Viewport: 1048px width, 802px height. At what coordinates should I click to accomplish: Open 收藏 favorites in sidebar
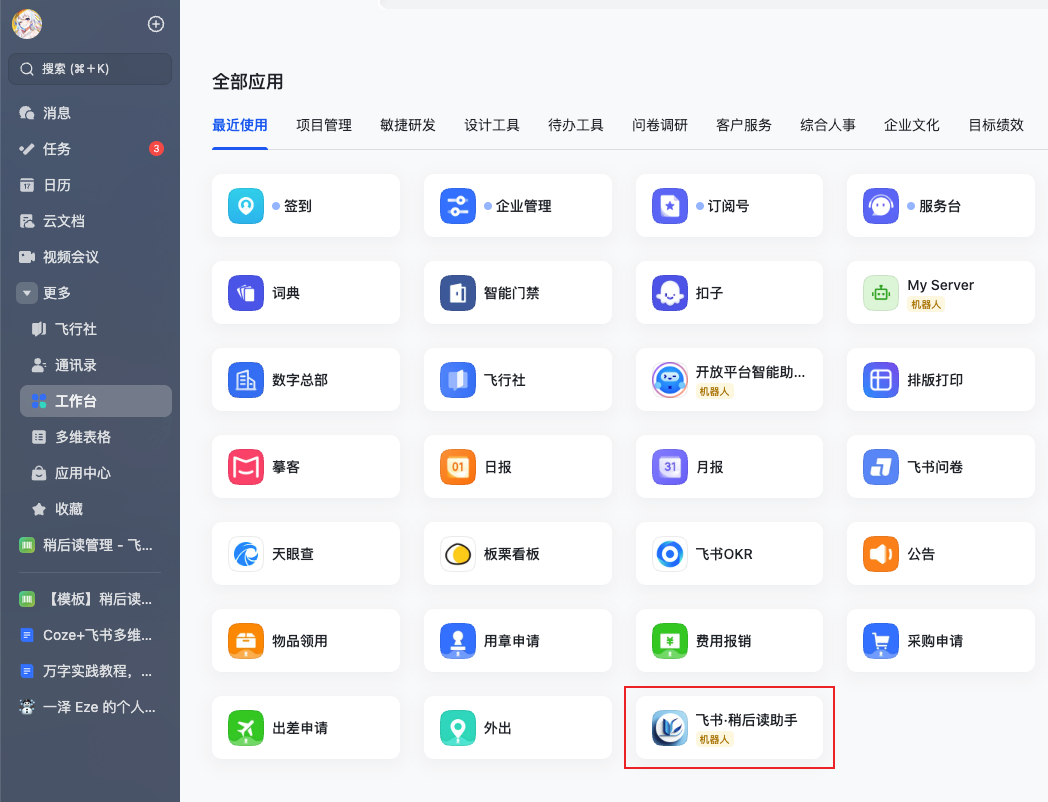click(96, 509)
